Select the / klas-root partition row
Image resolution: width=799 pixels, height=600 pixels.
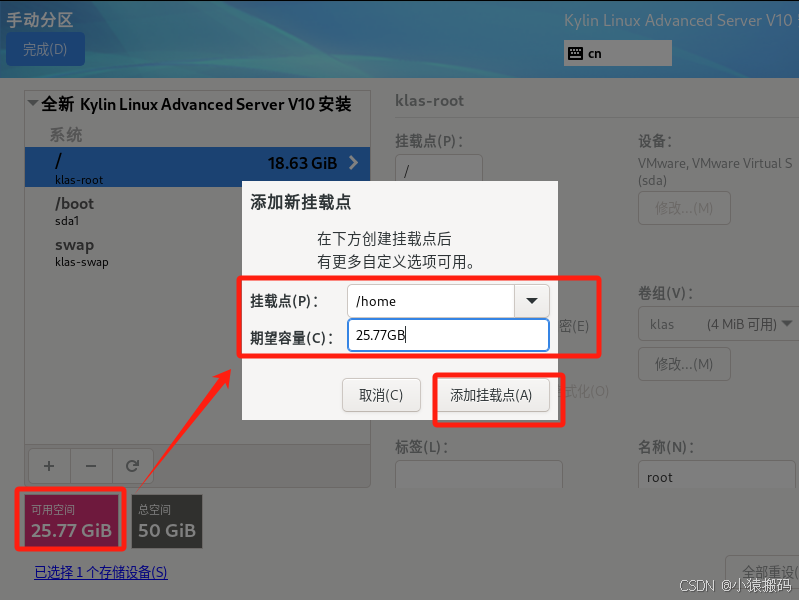197,167
